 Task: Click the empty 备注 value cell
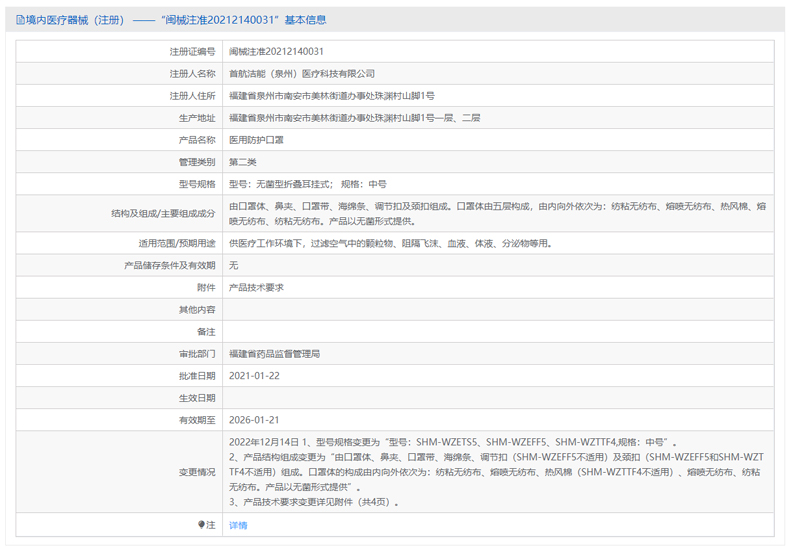(x=497, y=332)
